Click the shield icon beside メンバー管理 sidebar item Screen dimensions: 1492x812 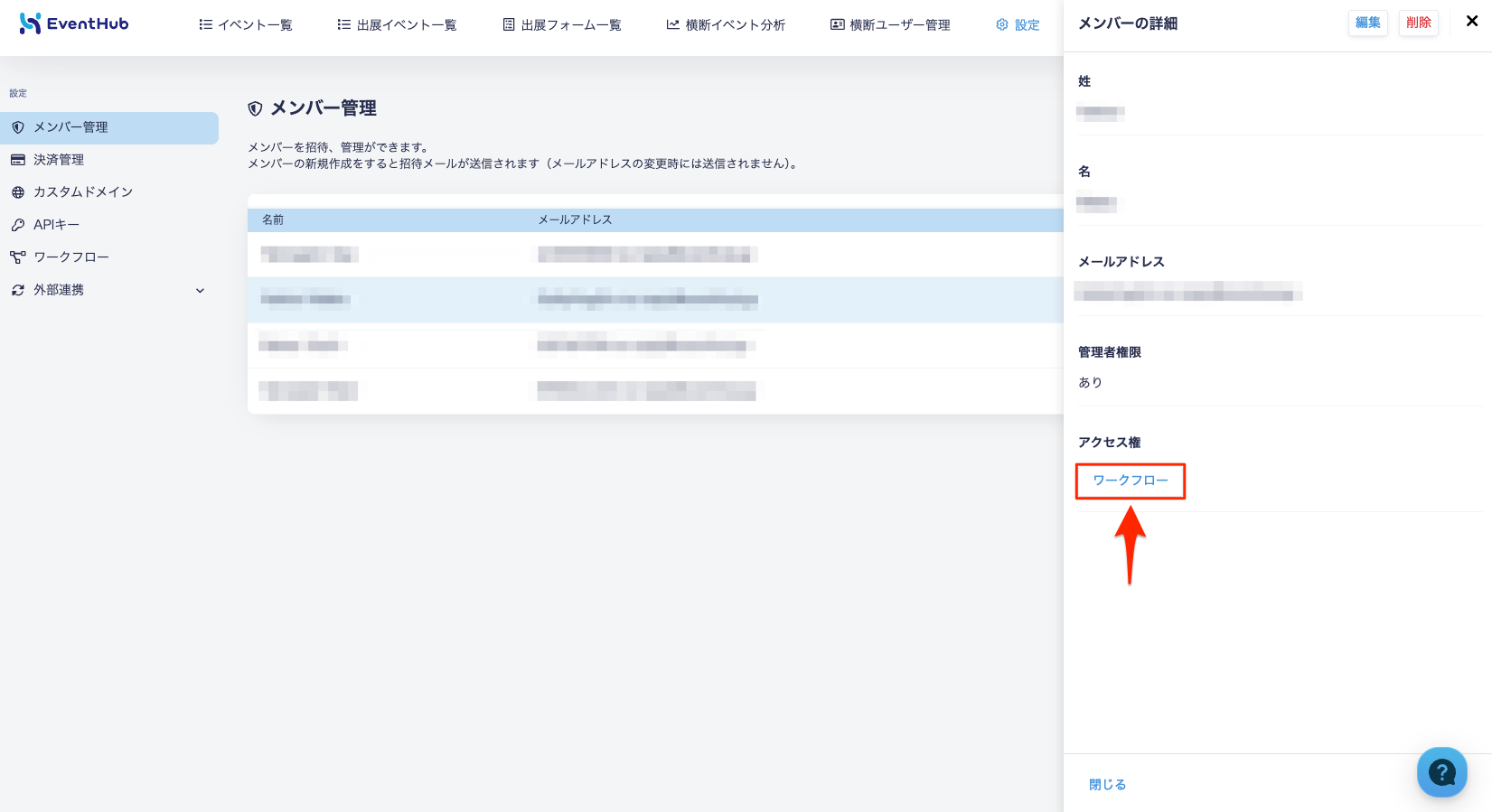tap(18, 127)
